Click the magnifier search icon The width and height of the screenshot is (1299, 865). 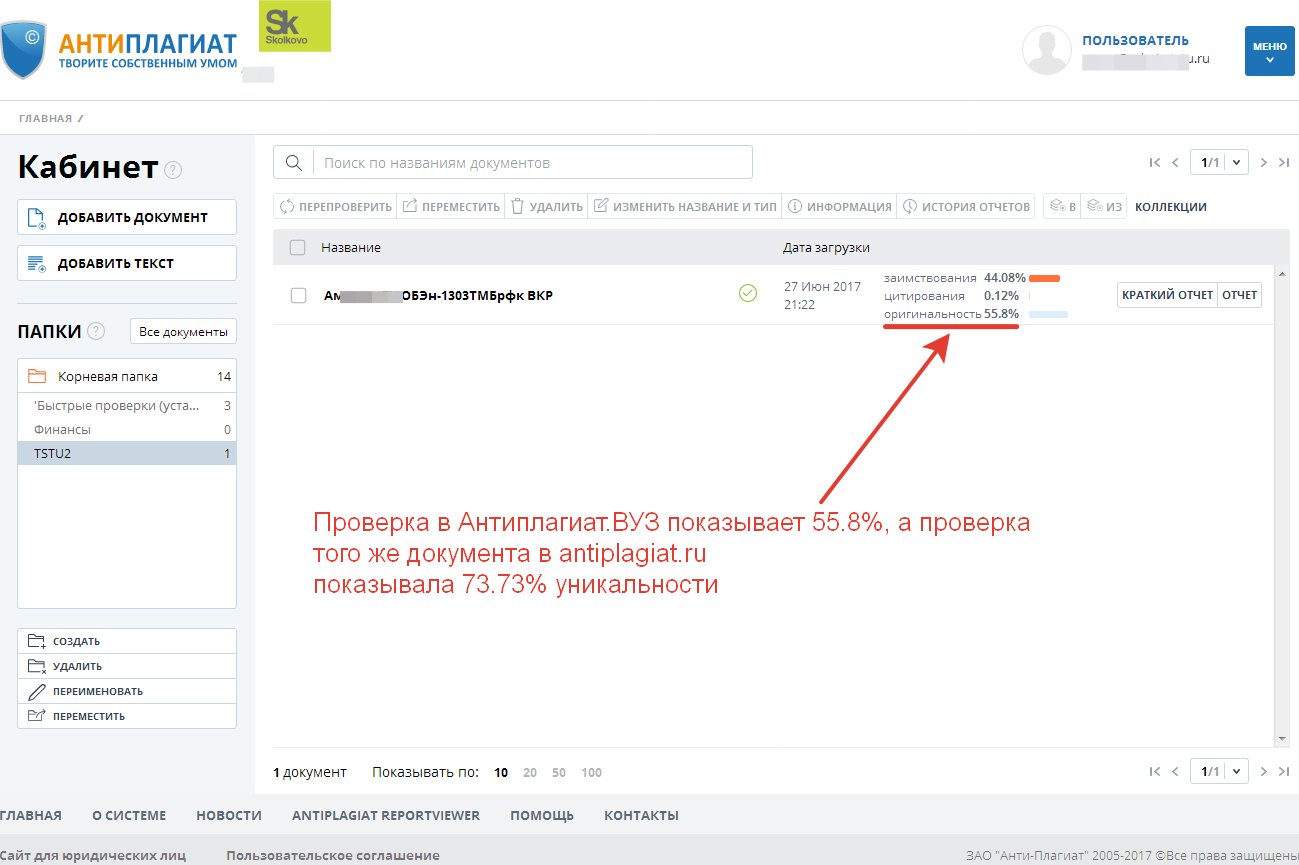[294, 162]
